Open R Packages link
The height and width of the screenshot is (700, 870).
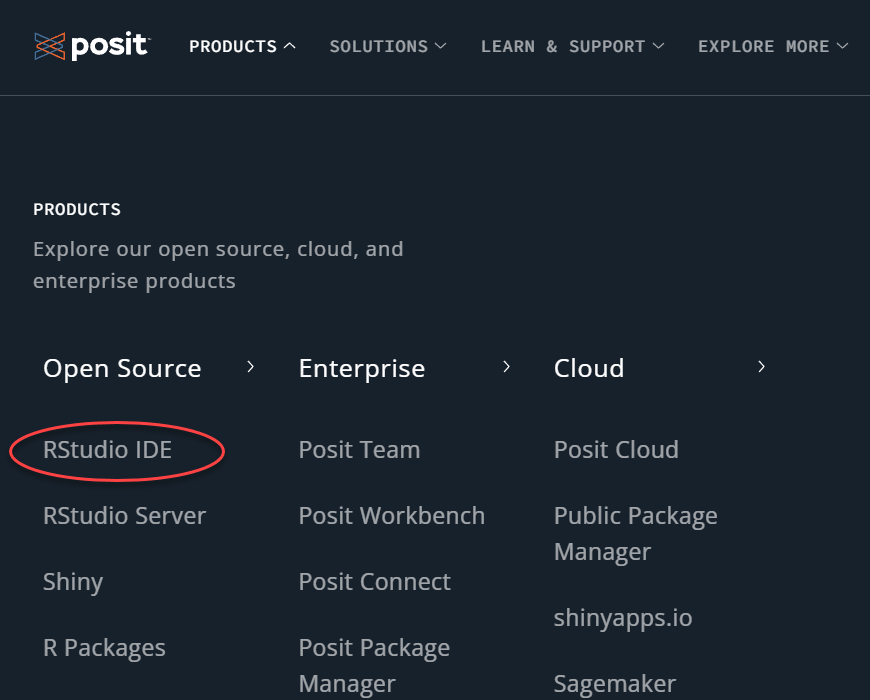click(x=104, y=648)
